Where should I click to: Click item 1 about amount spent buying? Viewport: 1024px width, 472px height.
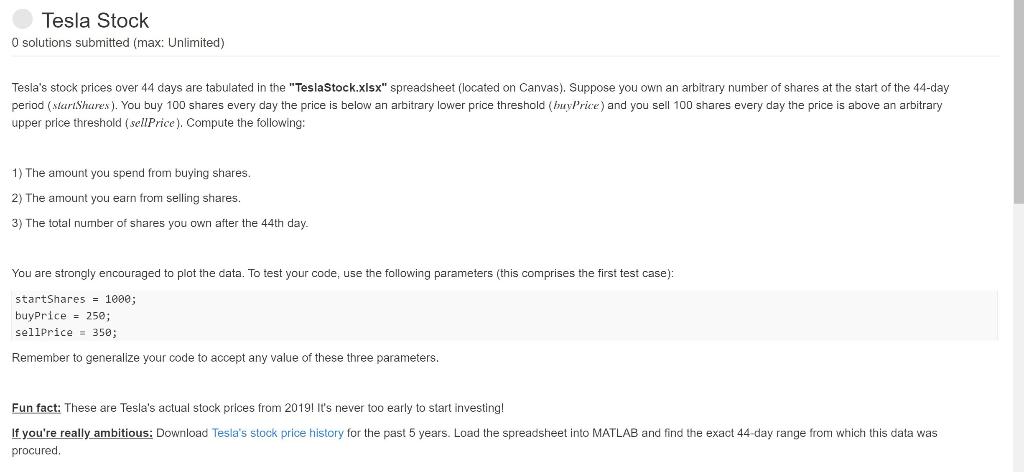point(131,174)
